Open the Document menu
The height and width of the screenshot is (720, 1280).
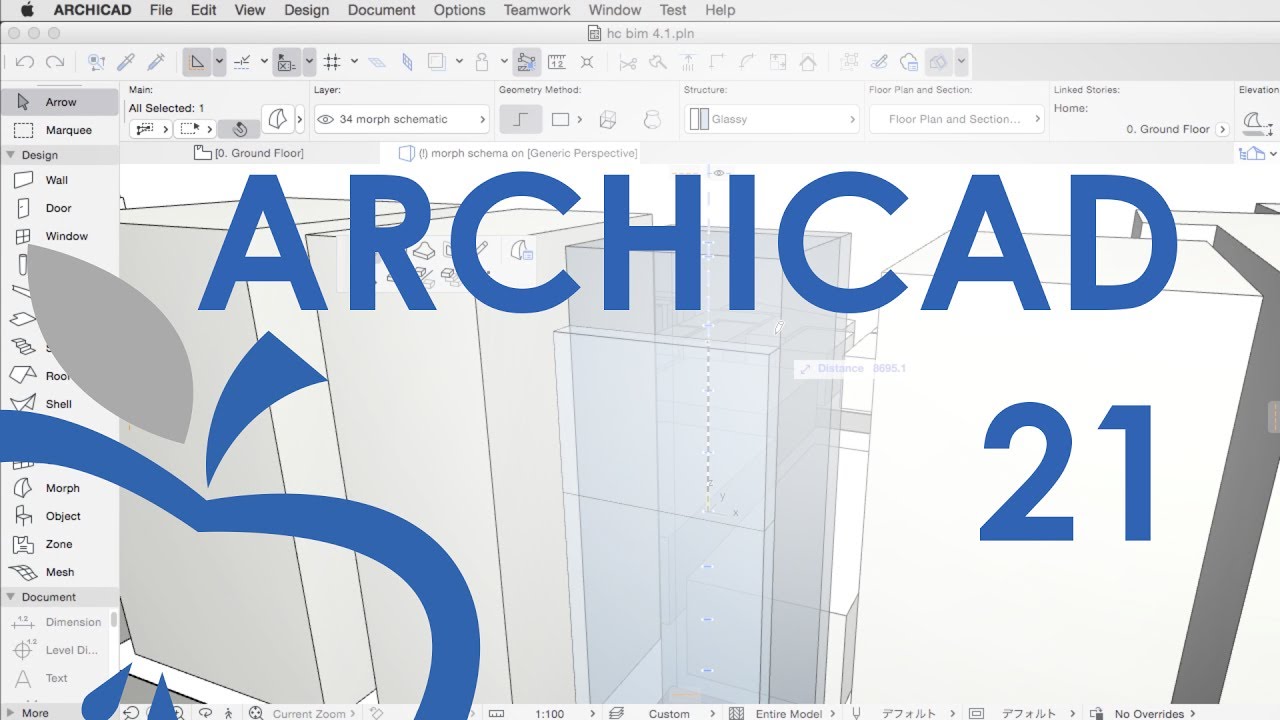click(382, 10)
